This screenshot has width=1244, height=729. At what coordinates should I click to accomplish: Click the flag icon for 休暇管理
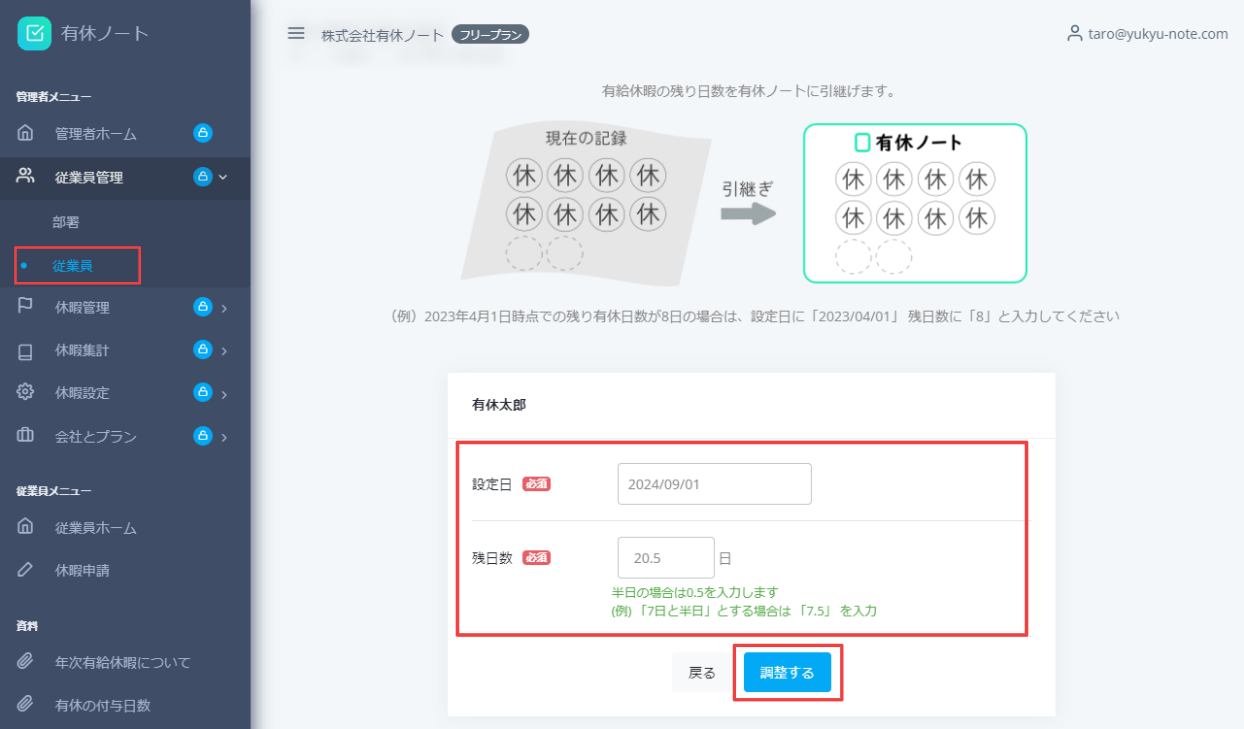coord(25,307)
